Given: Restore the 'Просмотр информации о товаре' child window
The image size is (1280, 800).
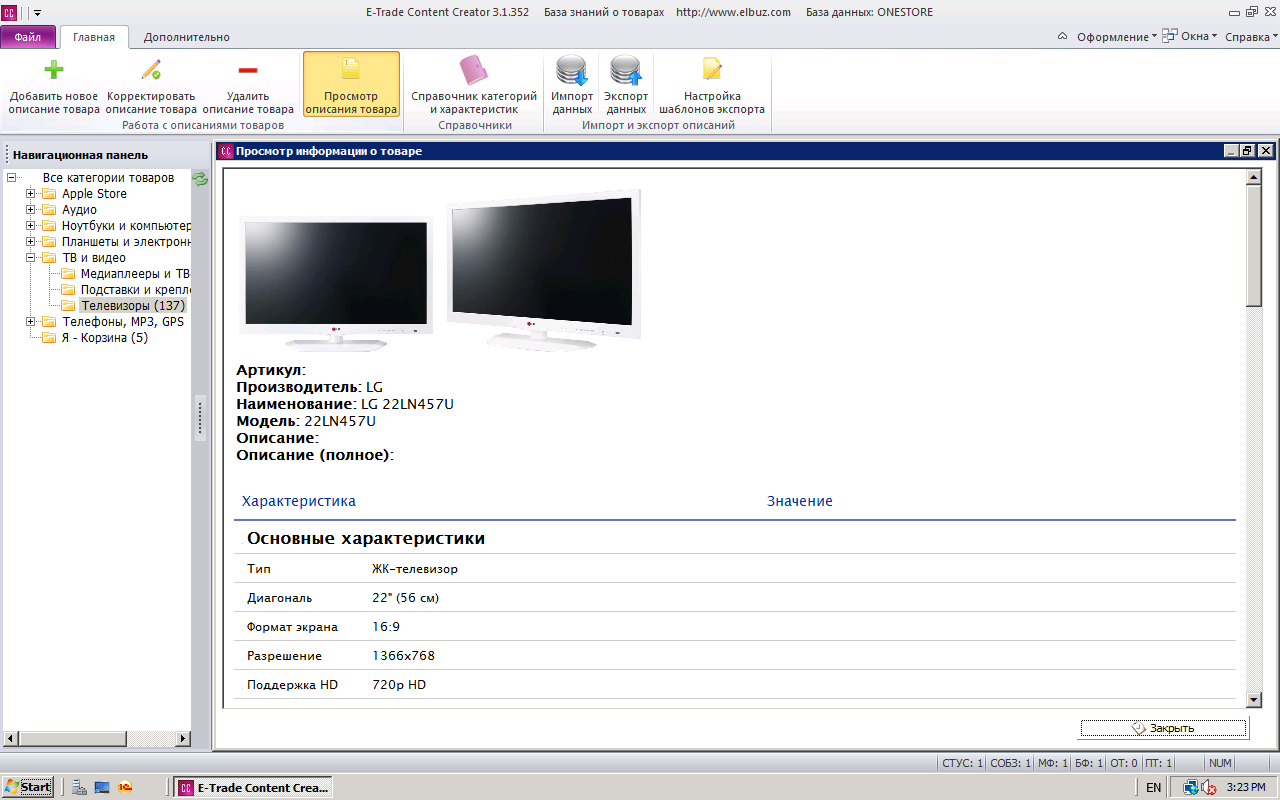Looking at the screenshot, I should tap(1247, 151).
